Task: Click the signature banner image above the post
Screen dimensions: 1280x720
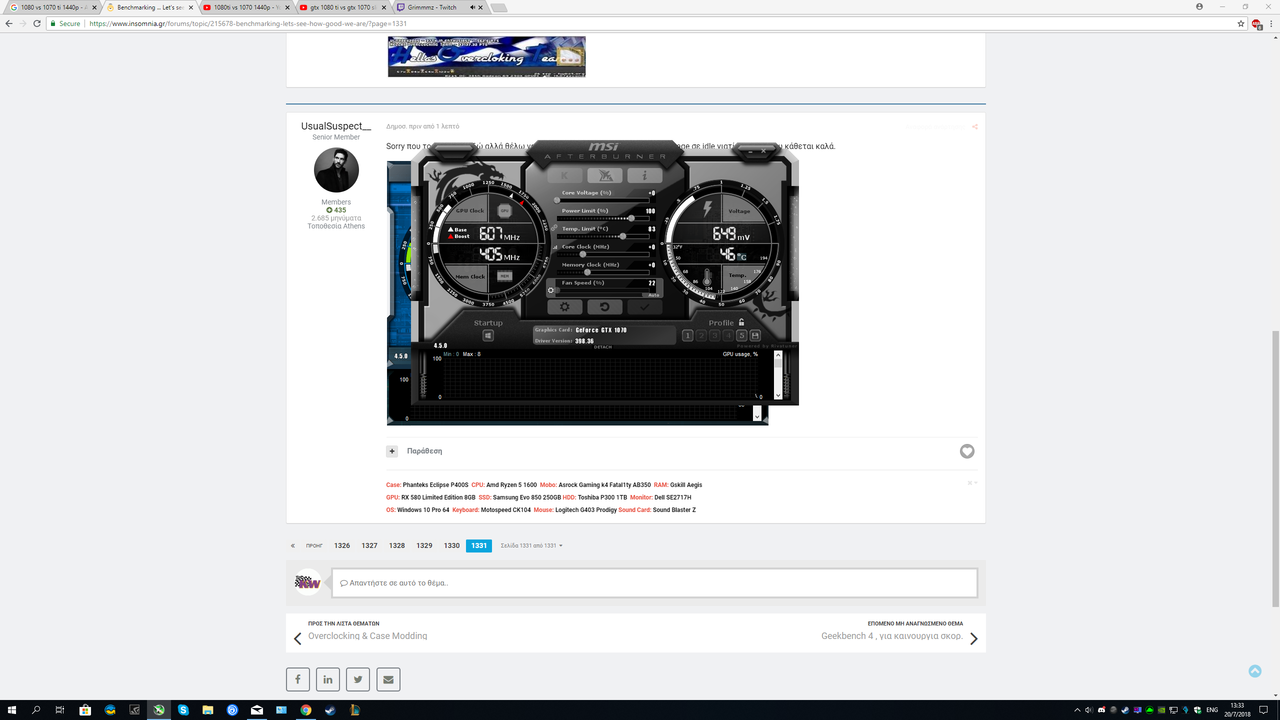Action: 487,56
